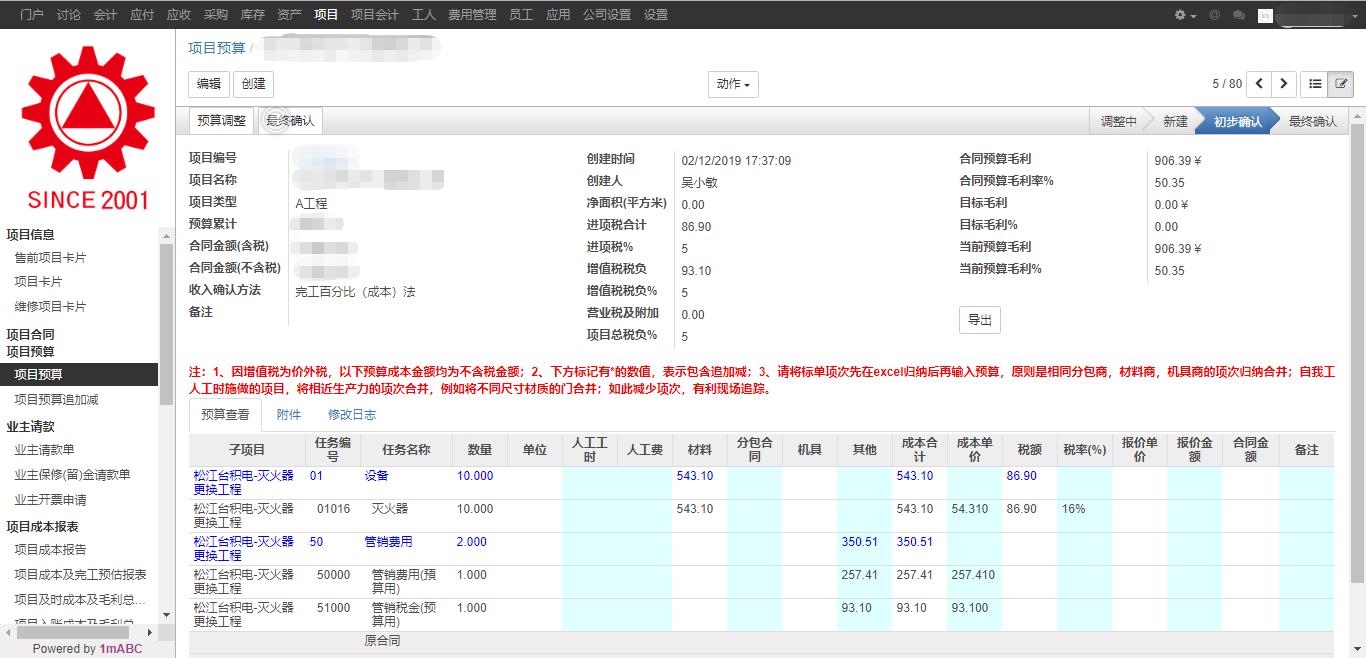Screen dimensions: 1366x658
Task: Click task number 51000 cell
Action: (333, 608)
